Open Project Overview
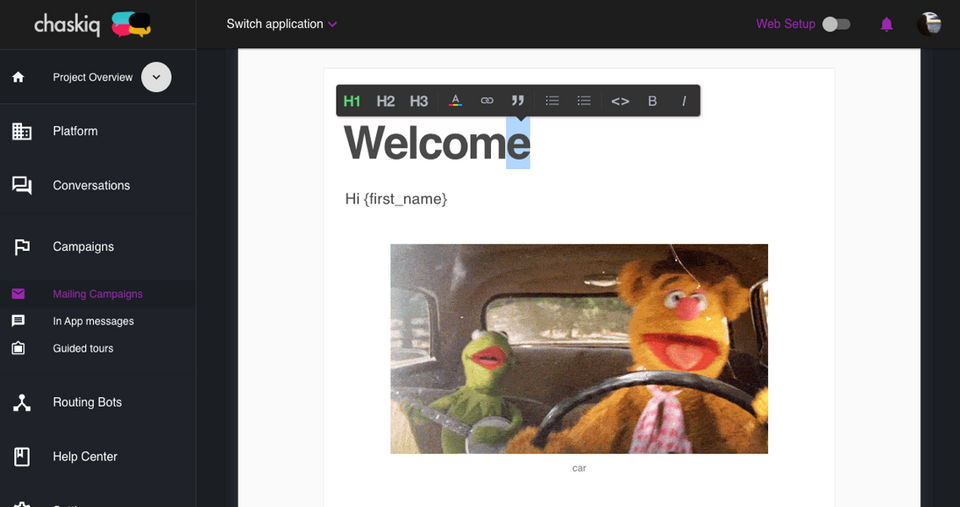 click(x=92, y=77)
